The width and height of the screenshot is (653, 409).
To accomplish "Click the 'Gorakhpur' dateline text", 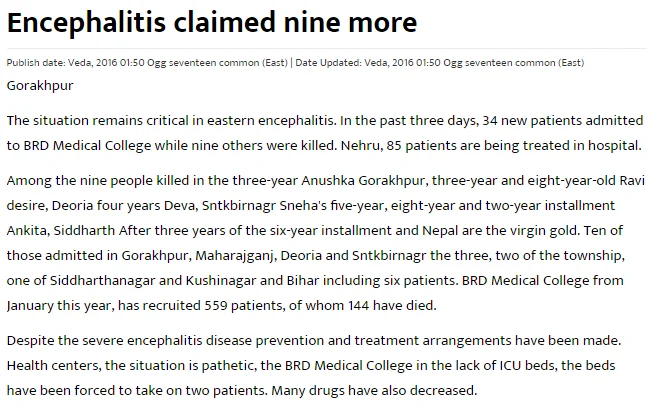I will 40,86.
